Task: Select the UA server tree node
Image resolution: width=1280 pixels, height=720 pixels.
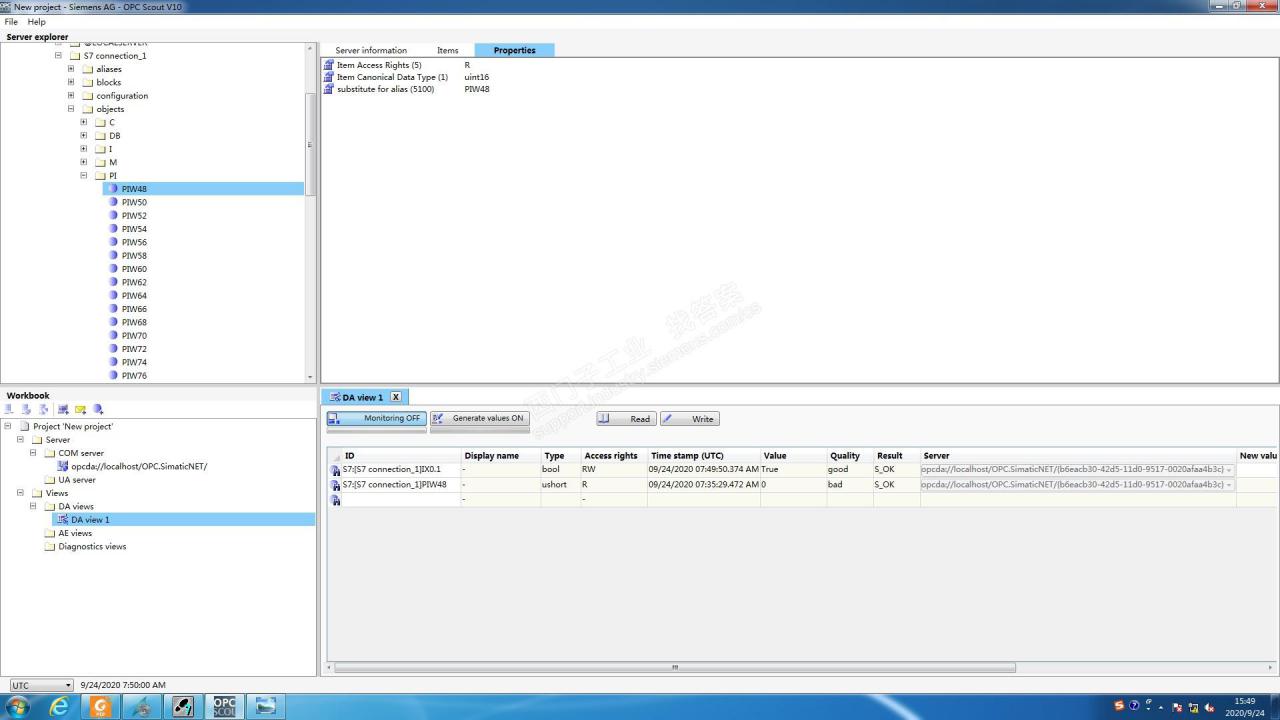Action: click(x=77, y=480)
